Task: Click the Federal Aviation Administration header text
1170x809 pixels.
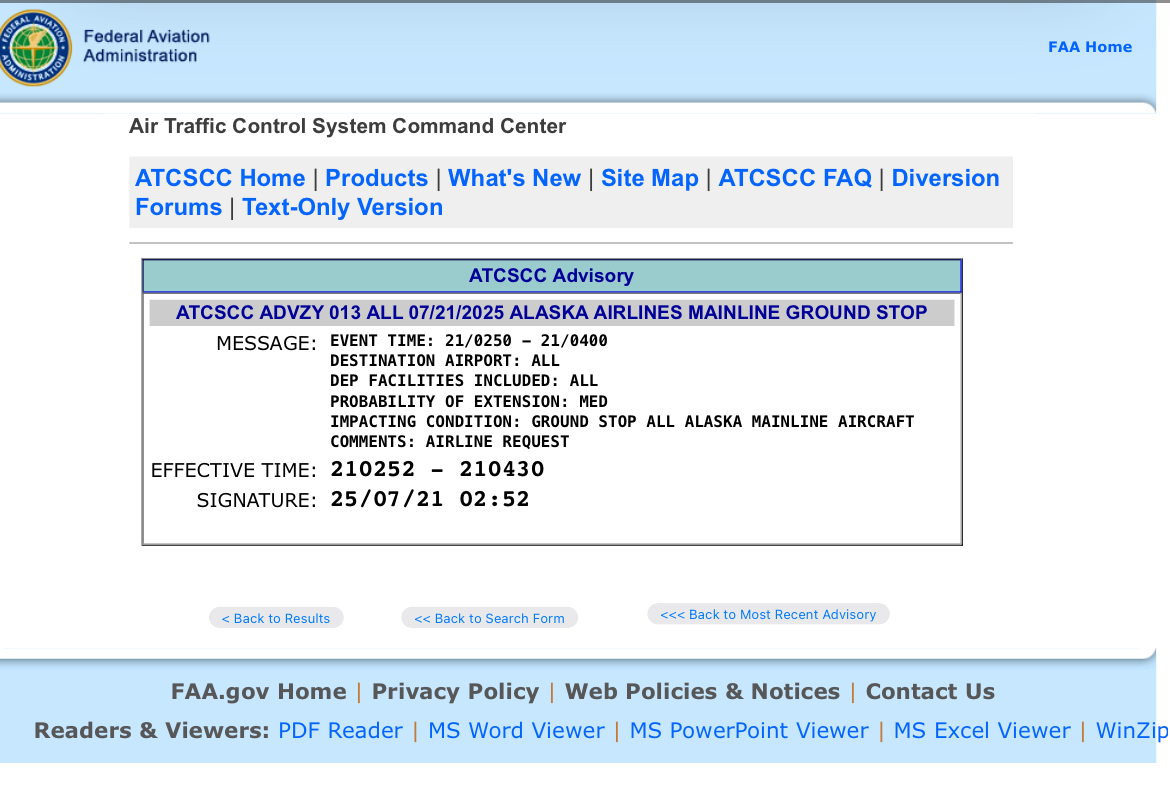Action: click(x=146, y=46)
